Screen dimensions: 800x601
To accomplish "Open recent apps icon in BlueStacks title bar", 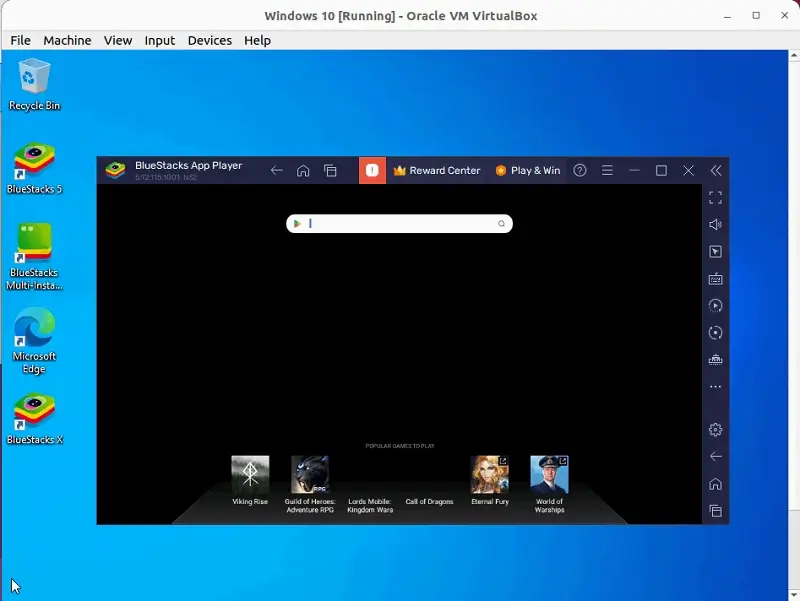I will pyautogui.click(x=330, y=170).
